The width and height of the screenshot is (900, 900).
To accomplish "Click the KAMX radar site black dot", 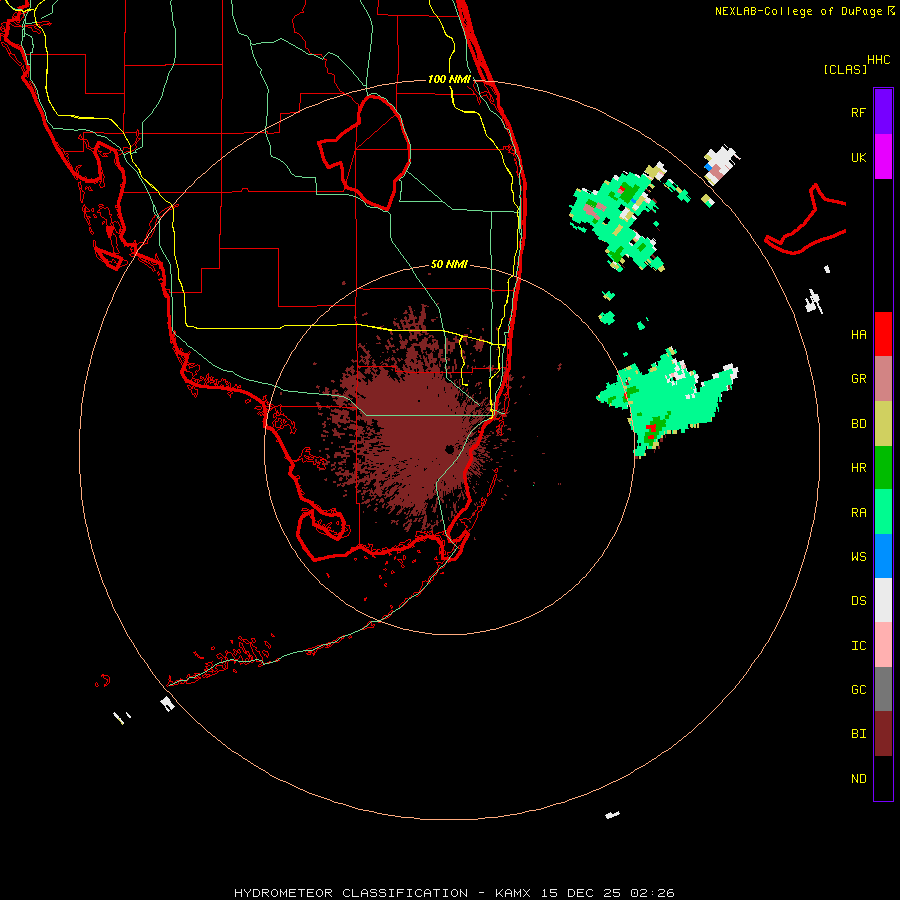I will coord(449,449).
